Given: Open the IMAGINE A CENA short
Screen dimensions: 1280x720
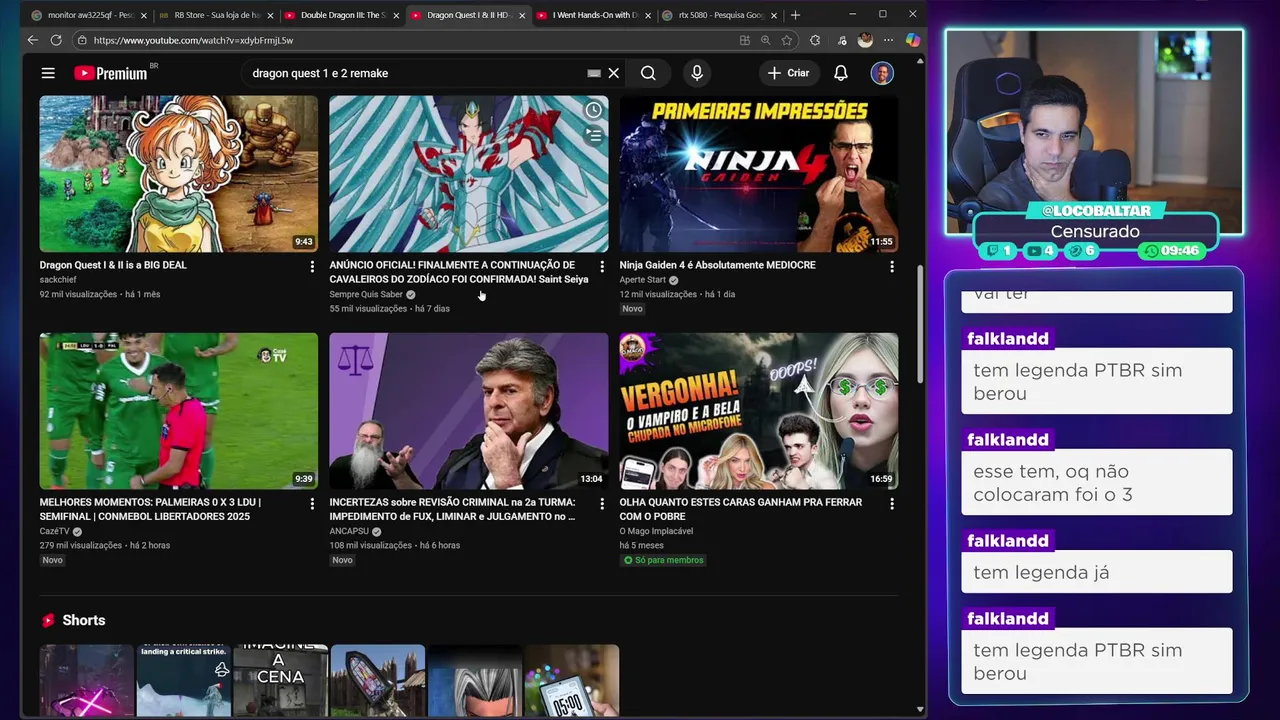Looking at the screenshot, I should [280, 680].
